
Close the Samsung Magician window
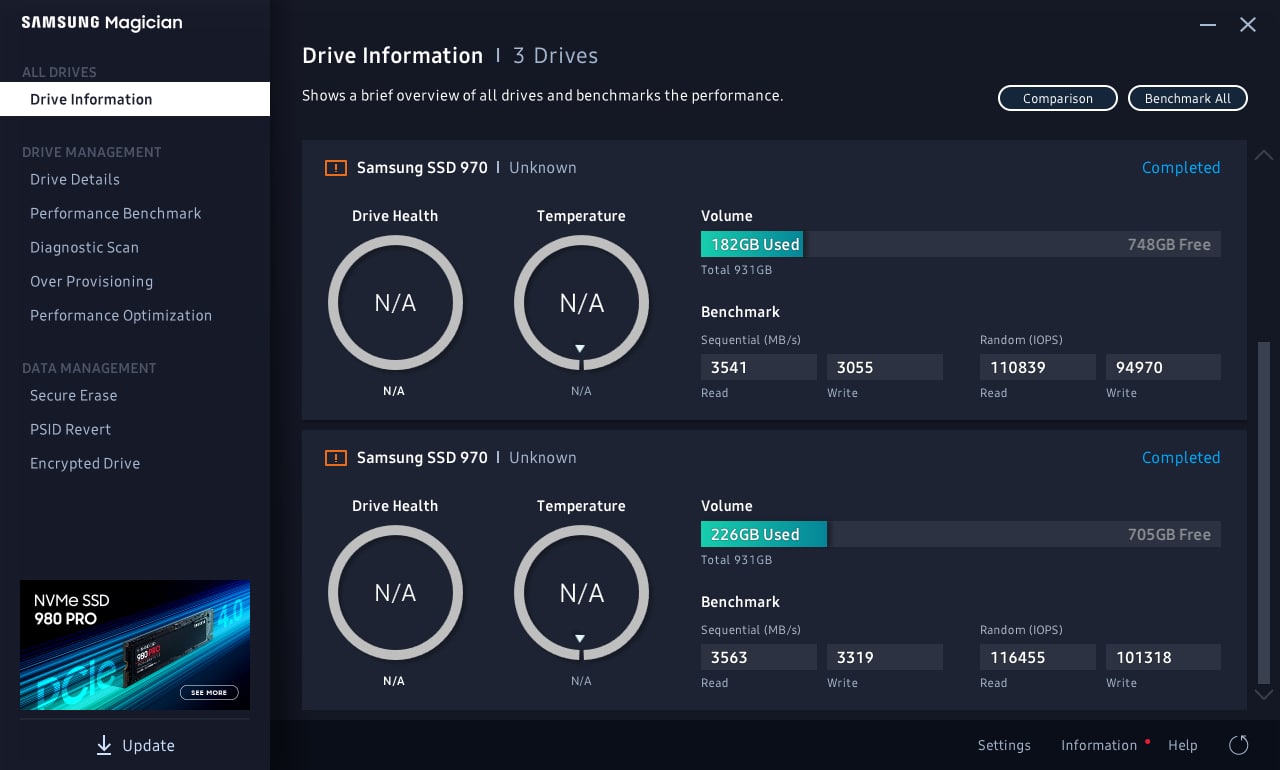tap(1248, 25)
